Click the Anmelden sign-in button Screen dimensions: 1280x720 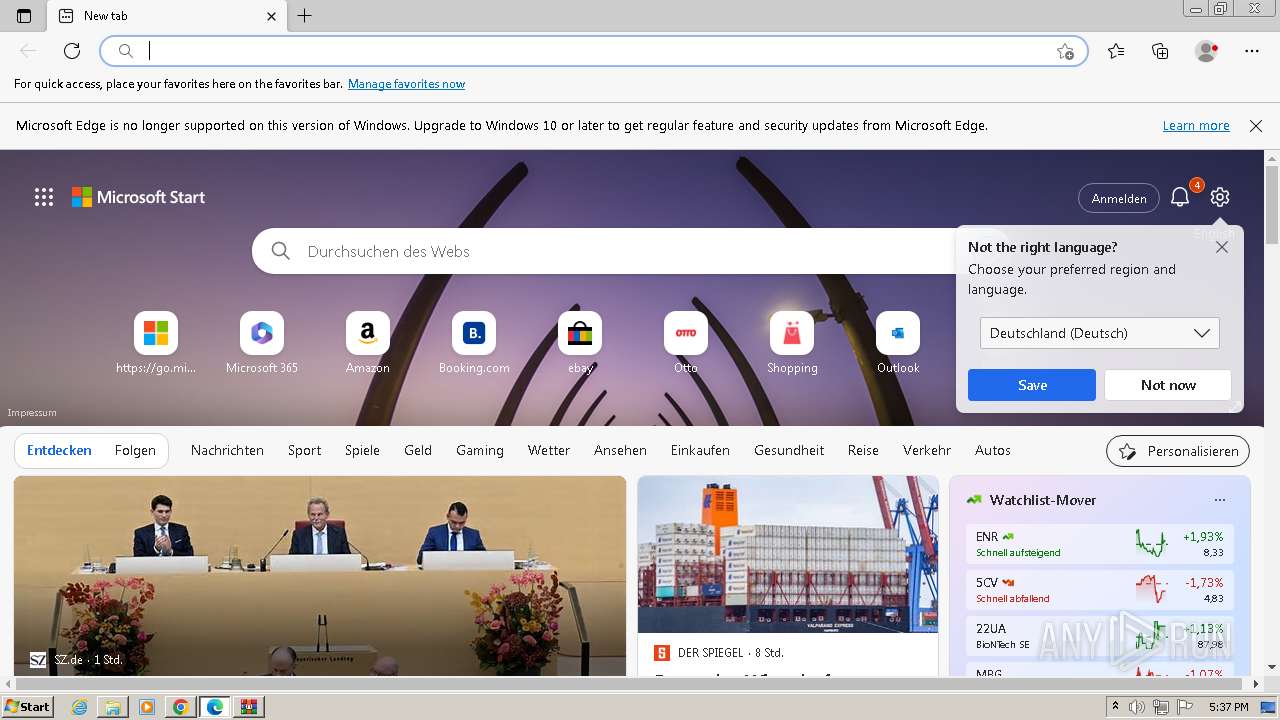coord(1119,198)
